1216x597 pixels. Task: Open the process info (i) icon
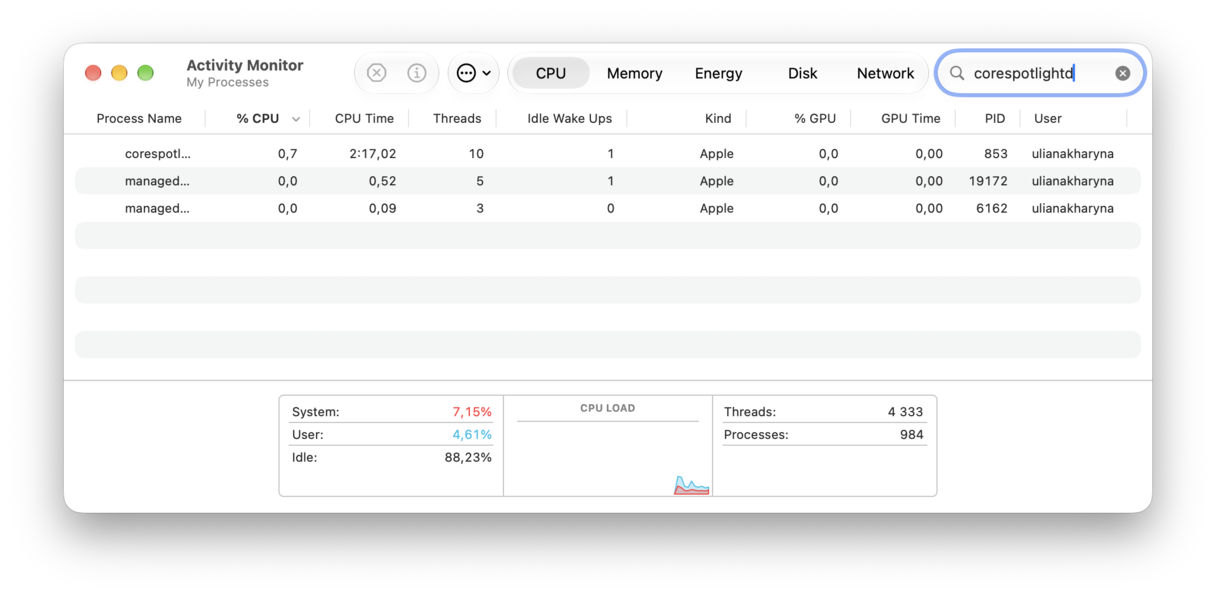click(417, 73)
